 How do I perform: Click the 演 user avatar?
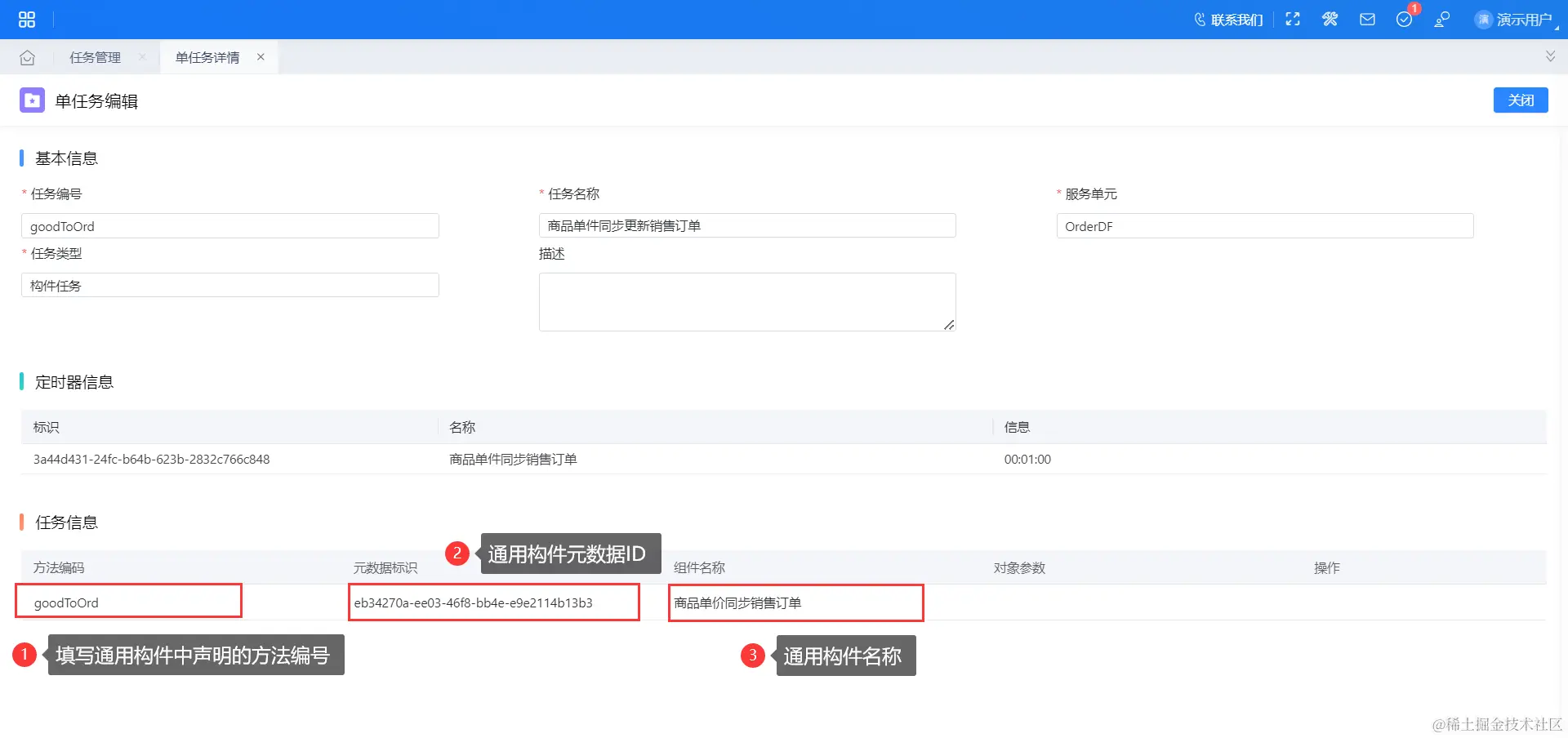pyautogui.click(x=1483, y=20)
